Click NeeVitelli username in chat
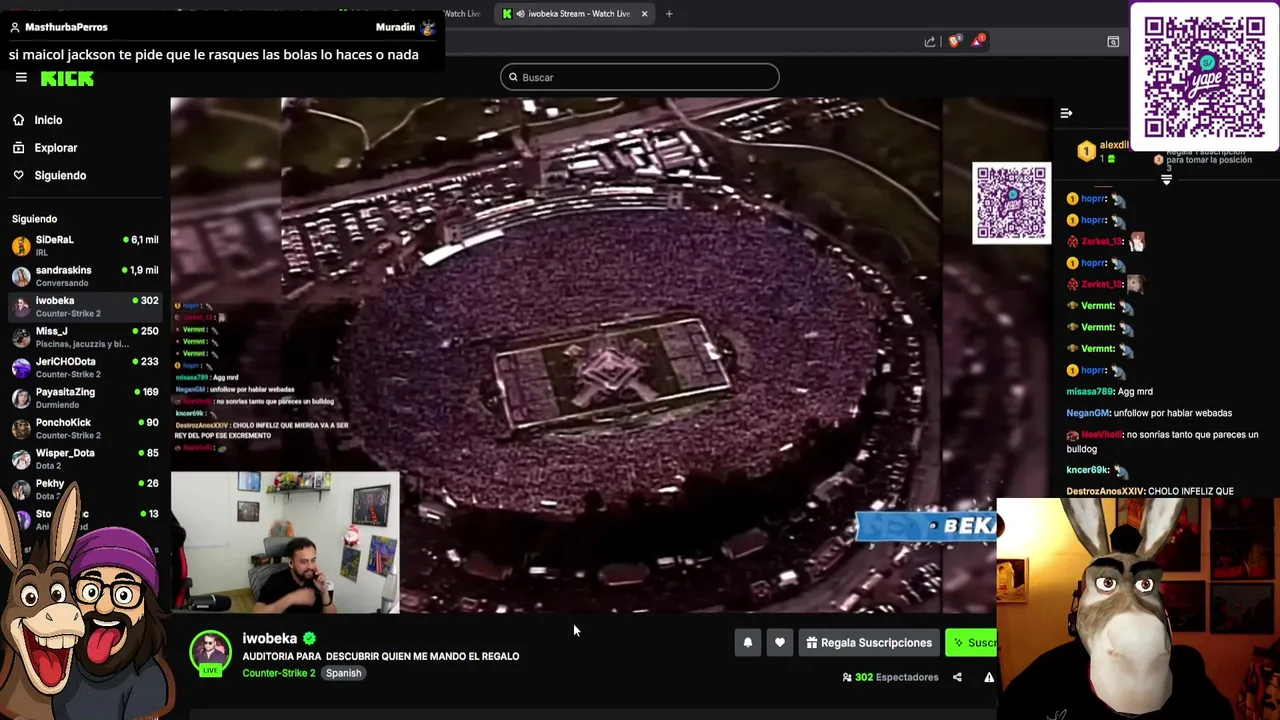The image size is (1280, 720). click(1101, 435)
